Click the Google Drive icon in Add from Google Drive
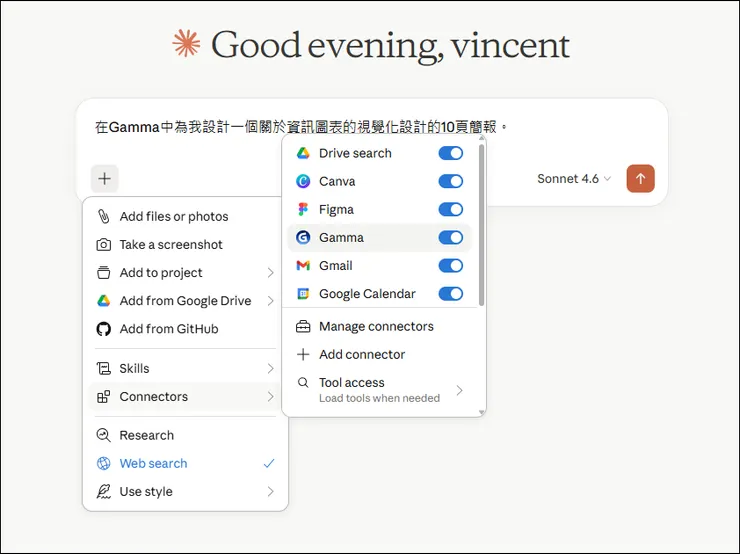The width and height of the screenshot is (740, 554). coord(103,301)
